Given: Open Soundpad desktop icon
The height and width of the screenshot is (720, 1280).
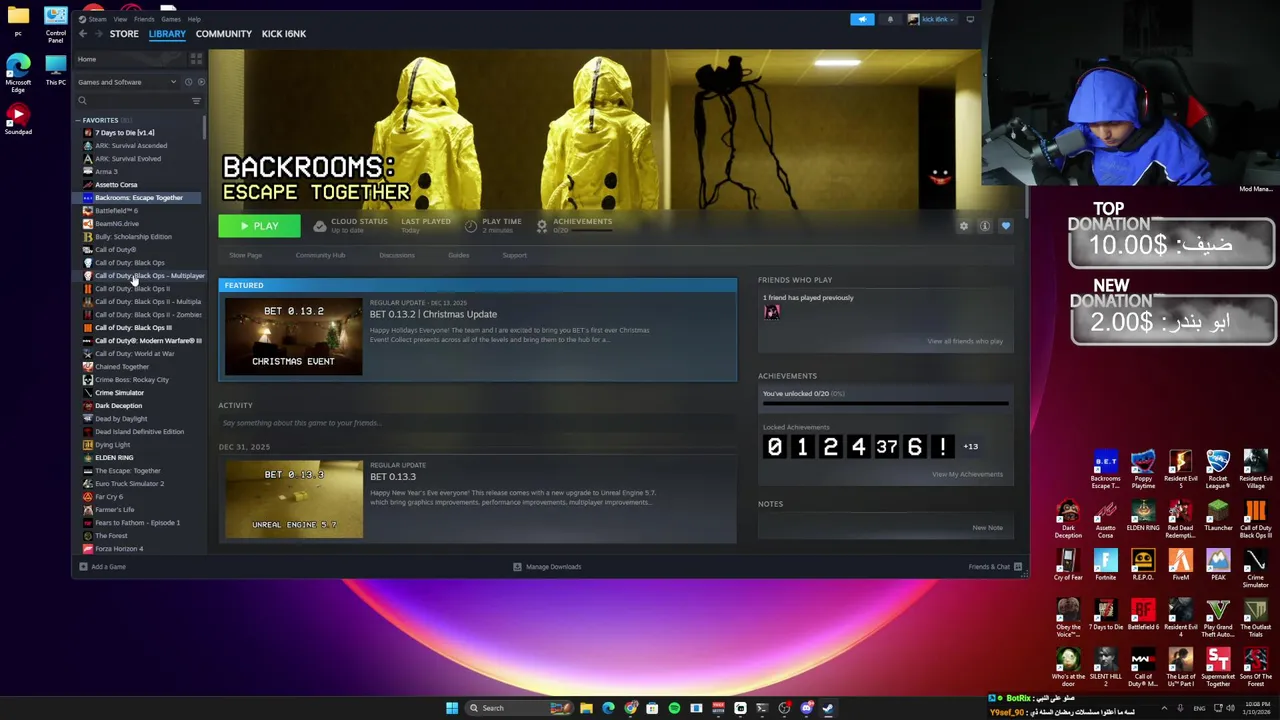Looking at the screenshot, I should (18, 119).
